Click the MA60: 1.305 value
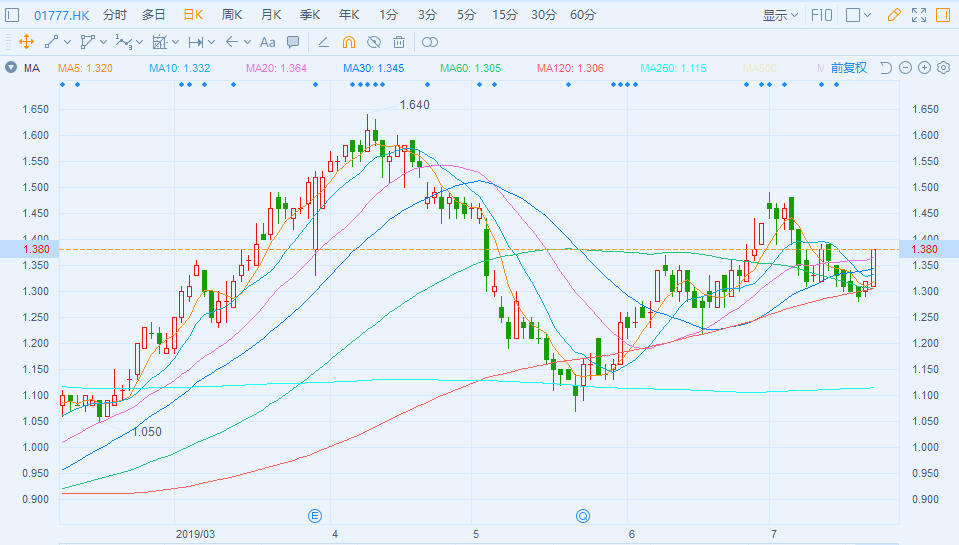Viewport: 959px width, 545px height. pos(470,68)
